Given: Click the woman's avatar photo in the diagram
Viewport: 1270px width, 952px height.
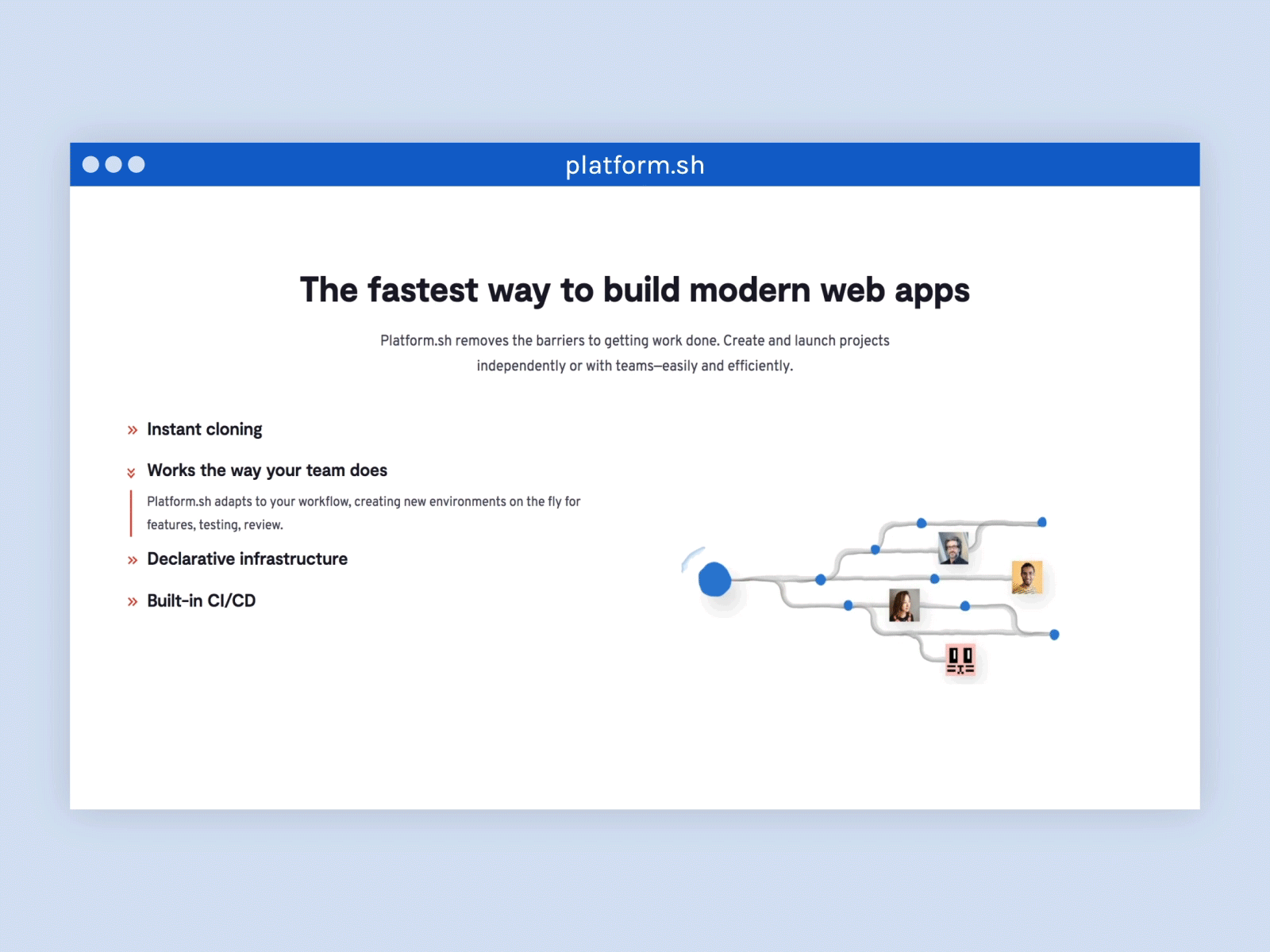Looking at the screenshot, I should click(903, 605).
